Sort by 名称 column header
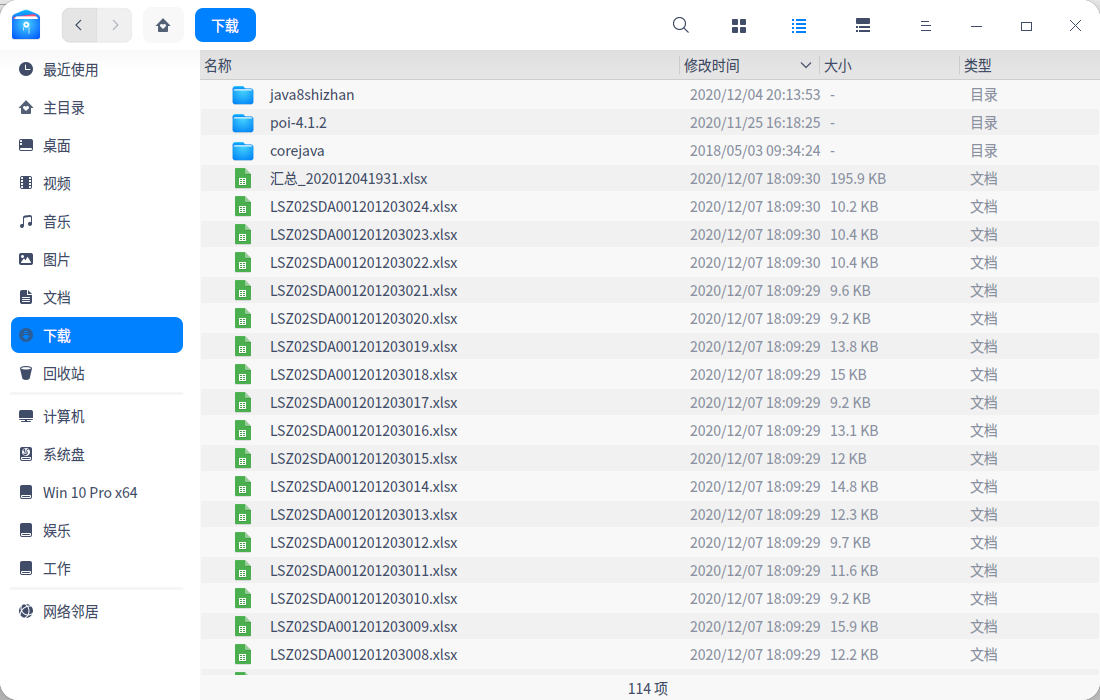The height and width of the screenshot is (700, 1100). click(x=439, y=65)
